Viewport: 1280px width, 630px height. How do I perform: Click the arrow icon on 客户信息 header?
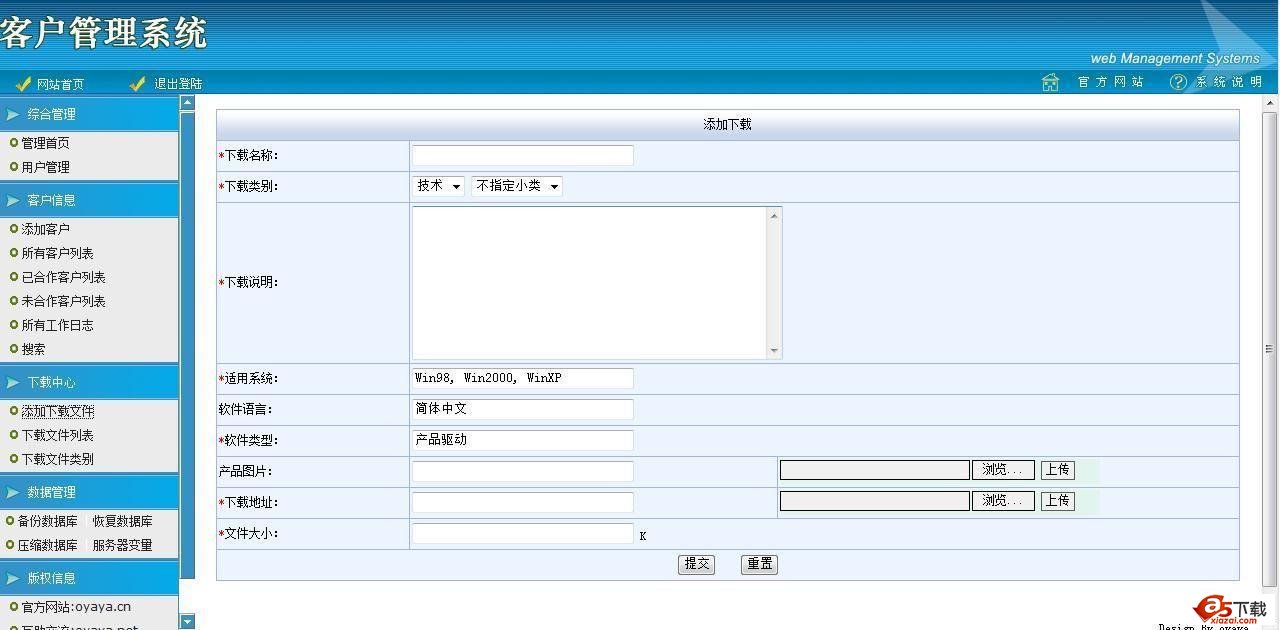(13, 200)
